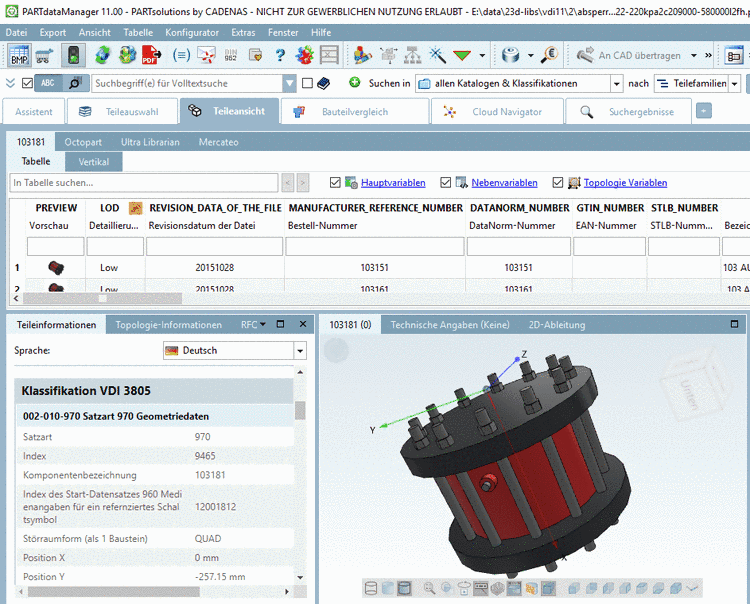Click the table's horizontal scrollbar thumb
The image size is (750, 604).
click(x=102, y=298)
